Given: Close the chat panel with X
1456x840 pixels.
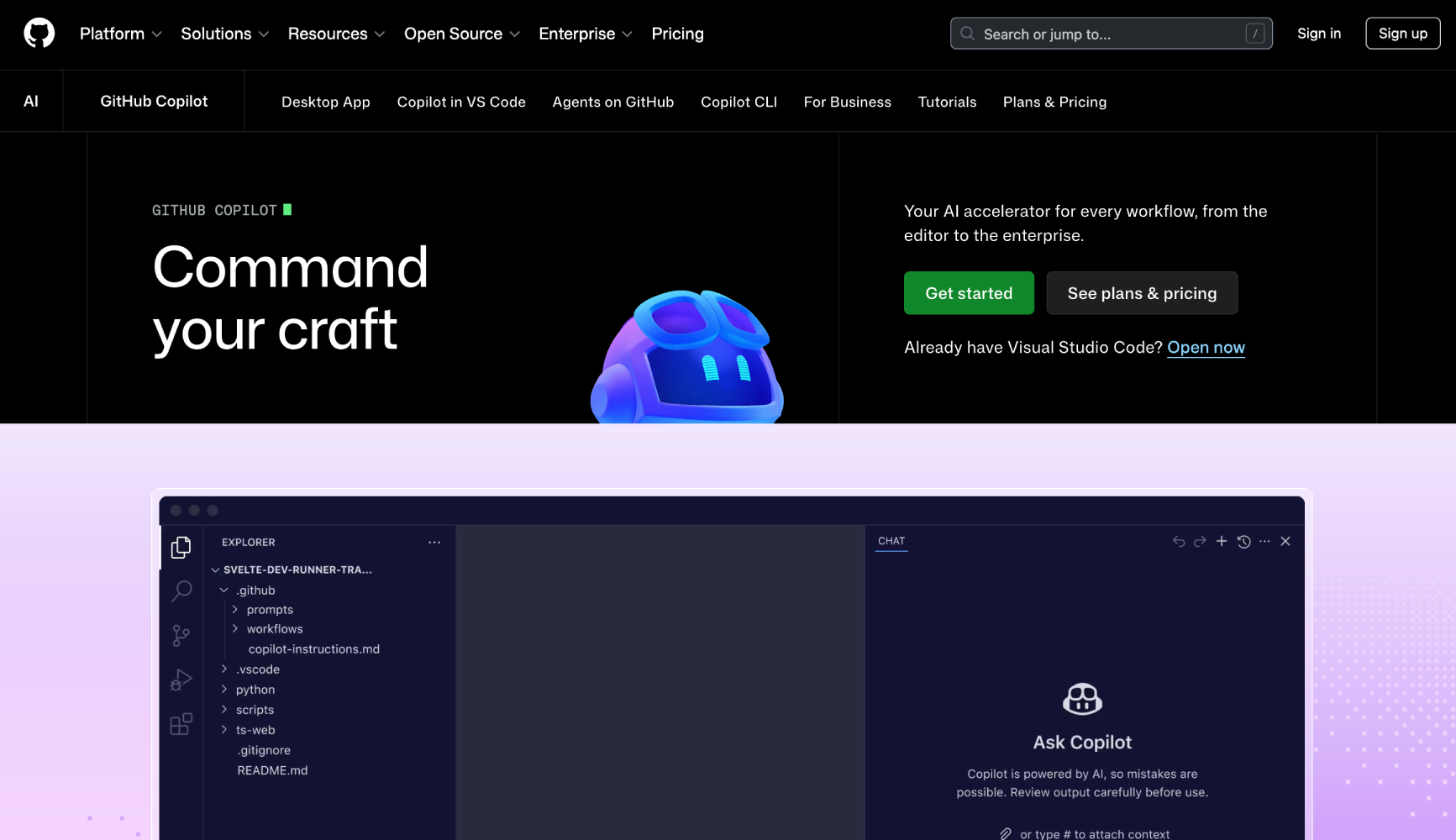Looking at the screenshot, I should [1285, 542].
